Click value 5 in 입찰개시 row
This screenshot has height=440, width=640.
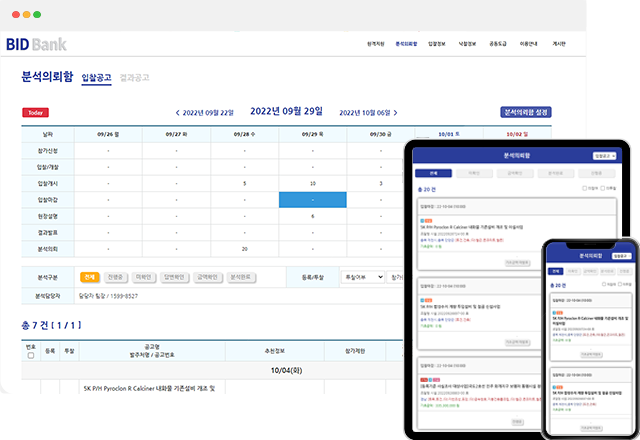[244, 184]
